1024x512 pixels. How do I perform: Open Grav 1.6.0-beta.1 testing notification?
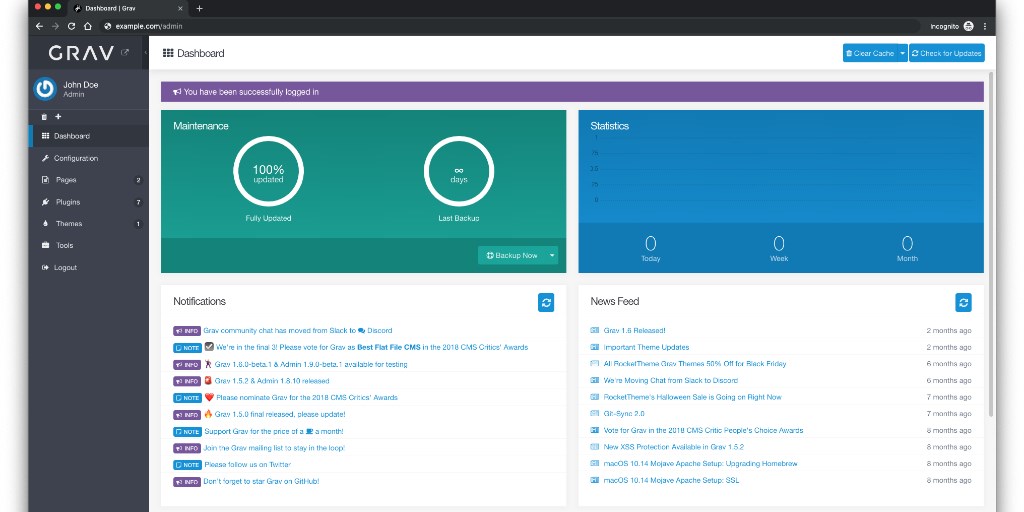tap(311, 364)
